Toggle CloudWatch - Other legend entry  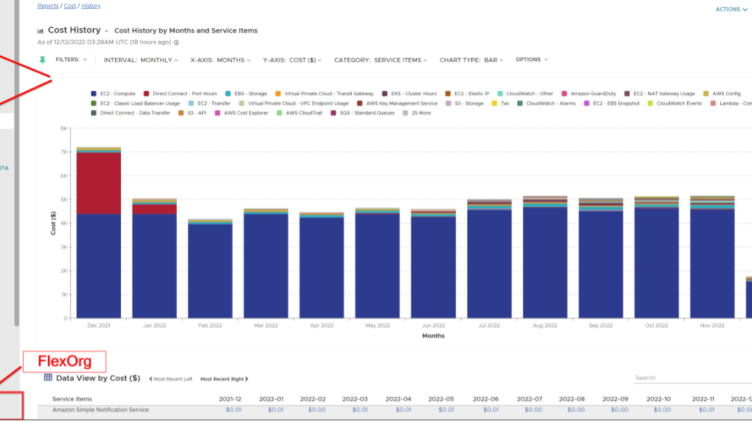click(x=525, y=94)
